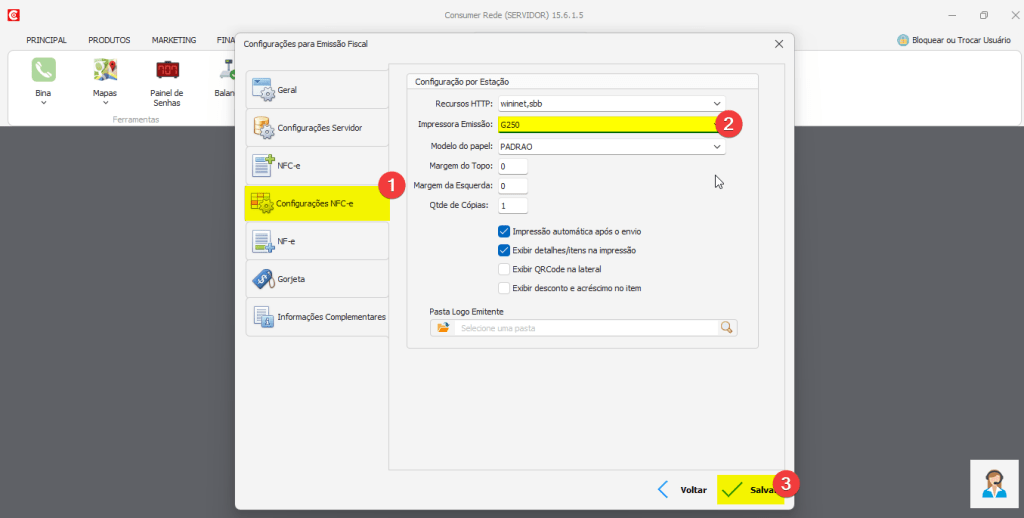The width and height of the screenshot is (1024, 518).
Task: Open Painel de Senhas tool
Action: 167,76
